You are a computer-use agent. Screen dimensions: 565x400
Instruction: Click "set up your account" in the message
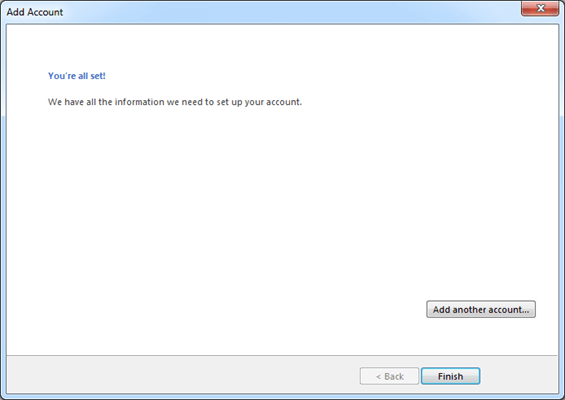pos(259,102)
